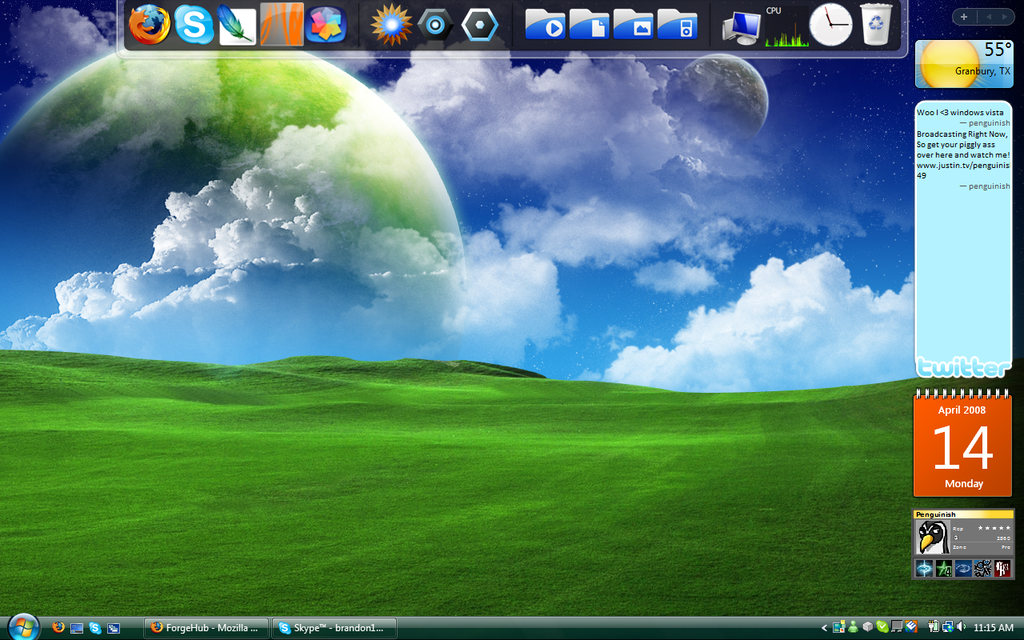Image resolution: width=1024 pixels, height=640 pixels.
Task: Open the dark hexagon ring dock icon
Action: [435, 25]
